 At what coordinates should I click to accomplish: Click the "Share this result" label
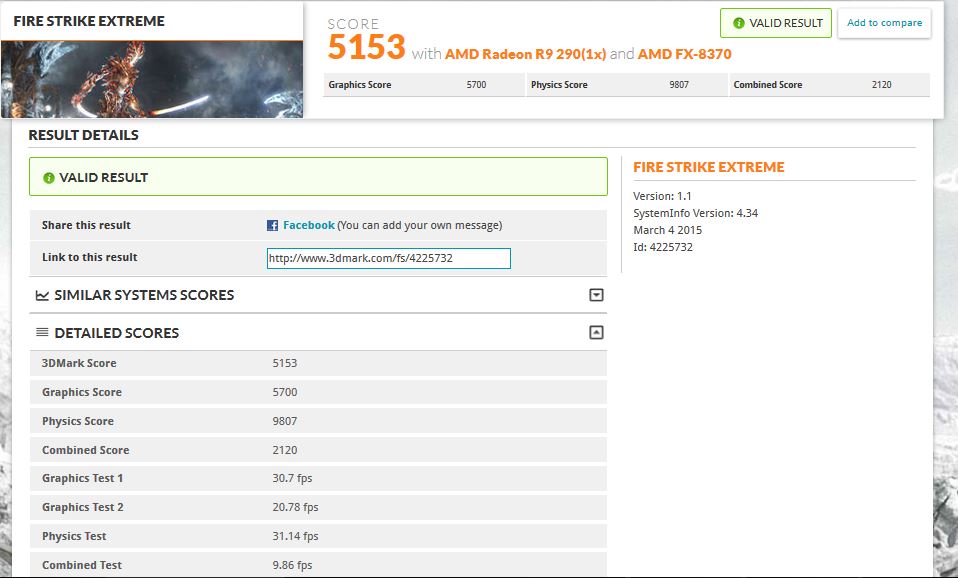coord(86,225)
